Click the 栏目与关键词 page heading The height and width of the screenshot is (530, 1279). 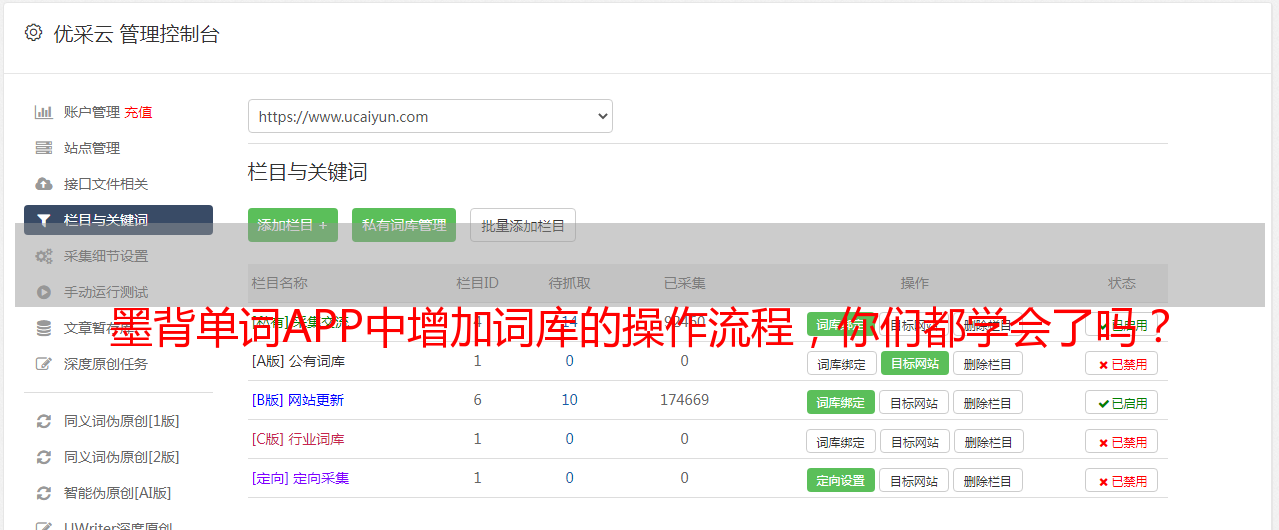click(308, 172)
